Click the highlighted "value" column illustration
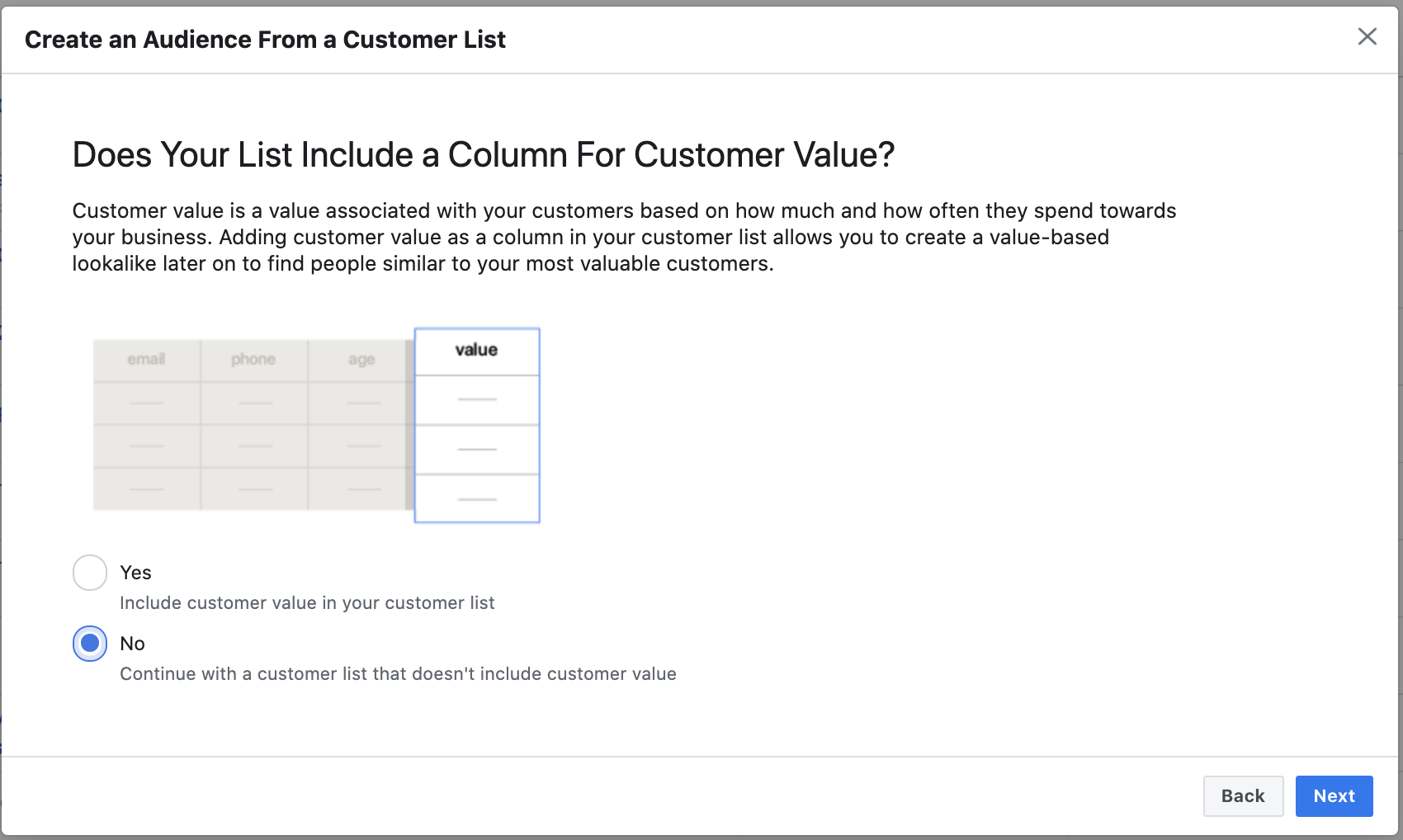The height and width of the screenshot is (840, 1403). [476, 424]
